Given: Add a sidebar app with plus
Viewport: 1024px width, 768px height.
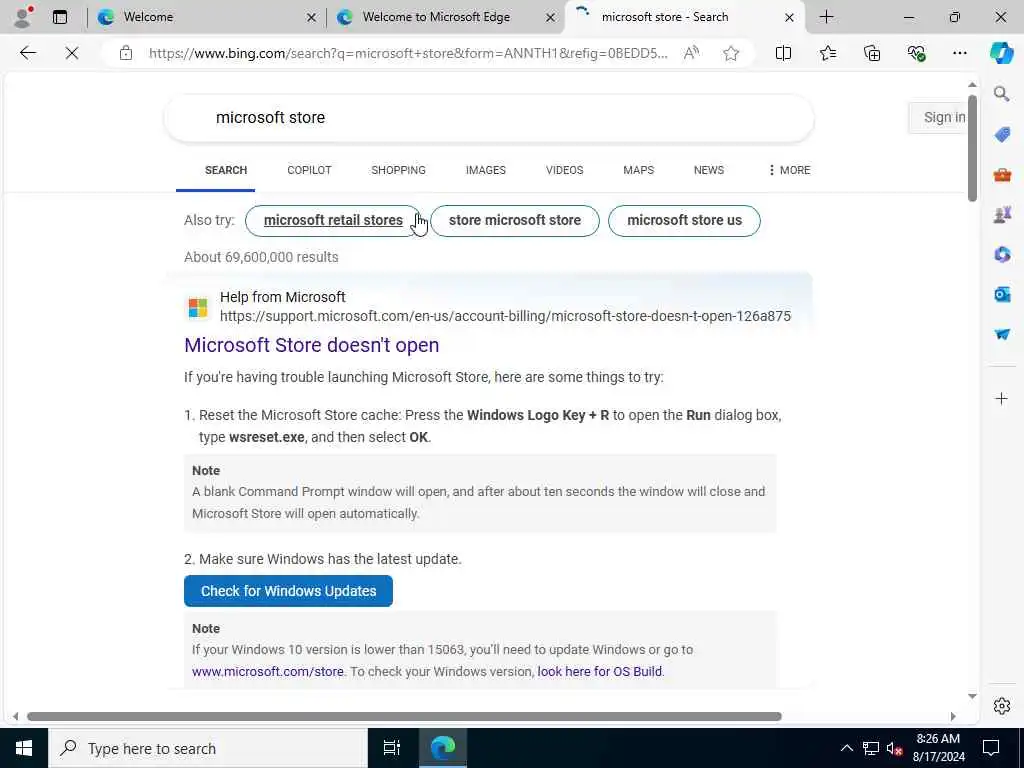Looking at the screenshot, I should tap(1002, 398).
